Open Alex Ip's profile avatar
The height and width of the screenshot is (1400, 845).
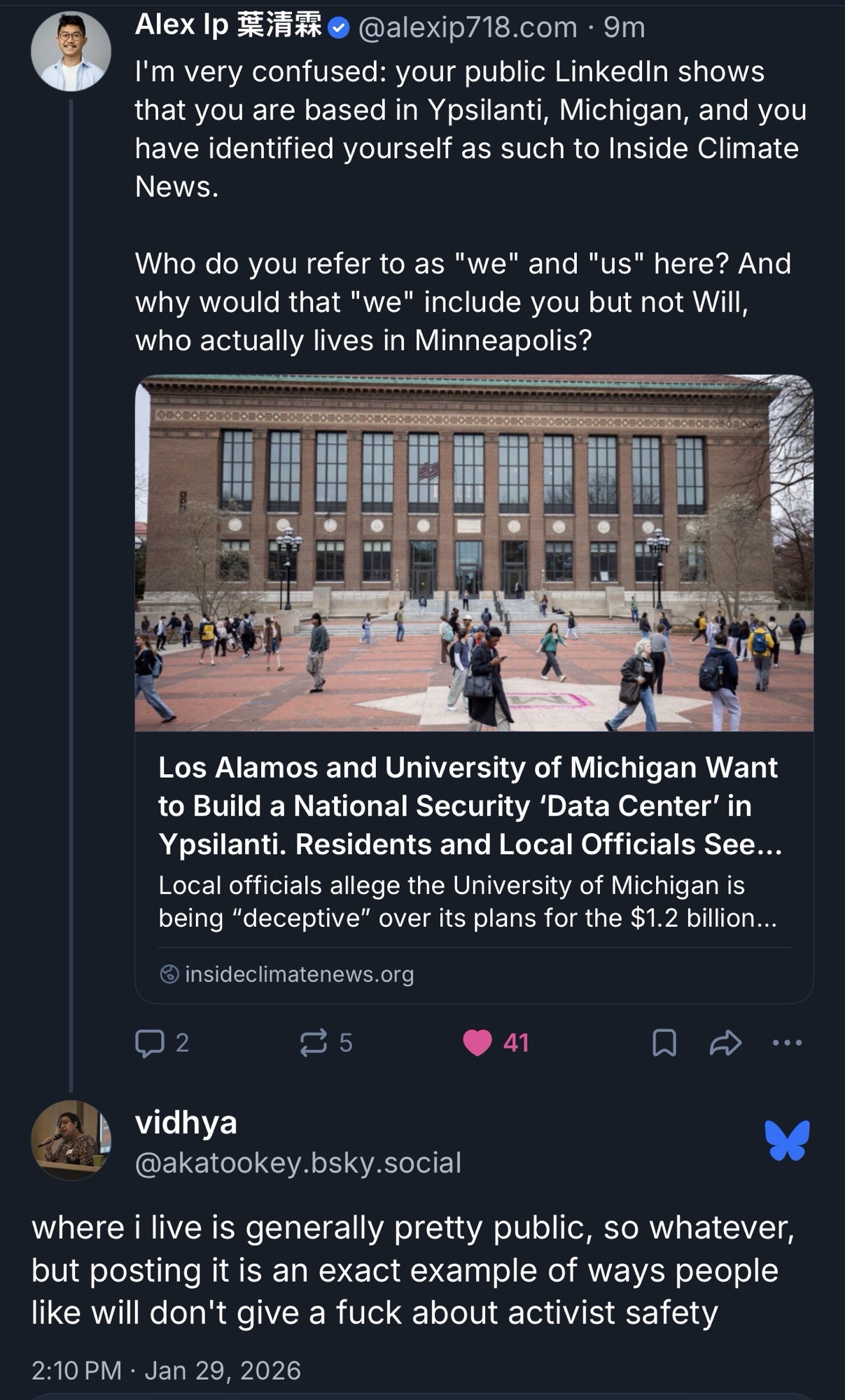(71, 51)
